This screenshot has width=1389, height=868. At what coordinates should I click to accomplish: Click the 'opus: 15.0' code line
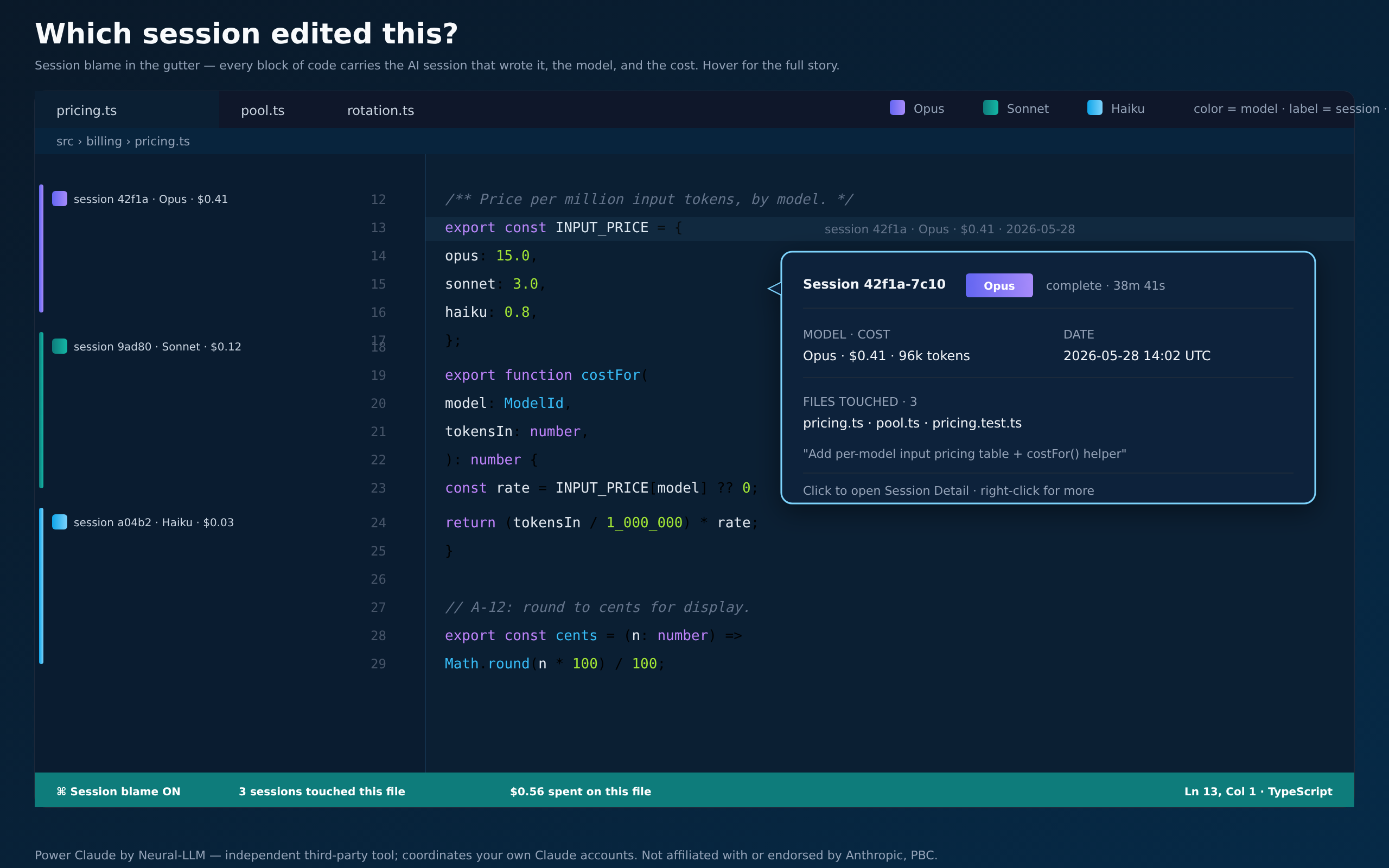(x=490, y=256)
